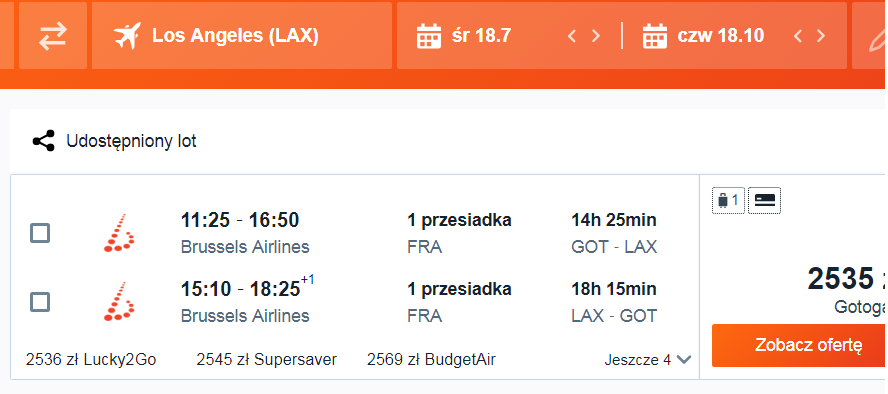The height and width of the screenshot is (394, 888).
Task: Click the payment card icon
Action: 765,200
